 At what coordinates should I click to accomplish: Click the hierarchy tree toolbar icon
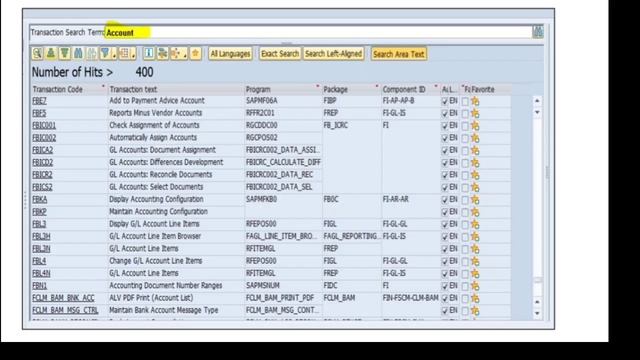162,53
